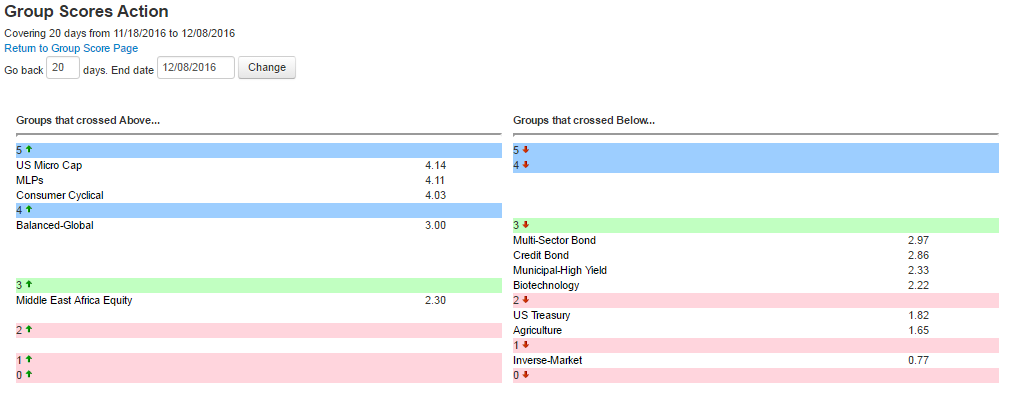Image resolution: width=1012 pixels, height=404 pixels.
Task: Click the Middle East Africa Equity entry
Action: tap(74, 300)
